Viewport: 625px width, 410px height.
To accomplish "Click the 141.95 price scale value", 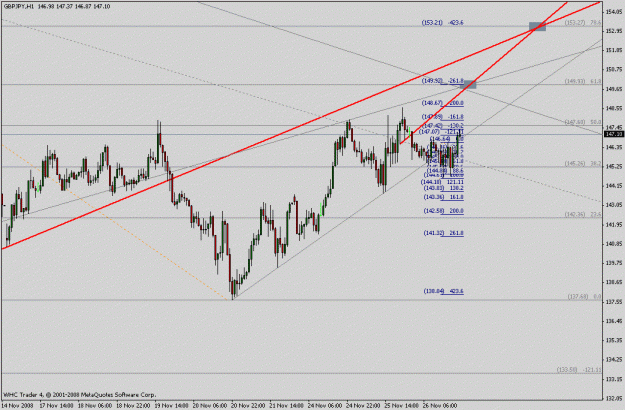I will point(614,224).
